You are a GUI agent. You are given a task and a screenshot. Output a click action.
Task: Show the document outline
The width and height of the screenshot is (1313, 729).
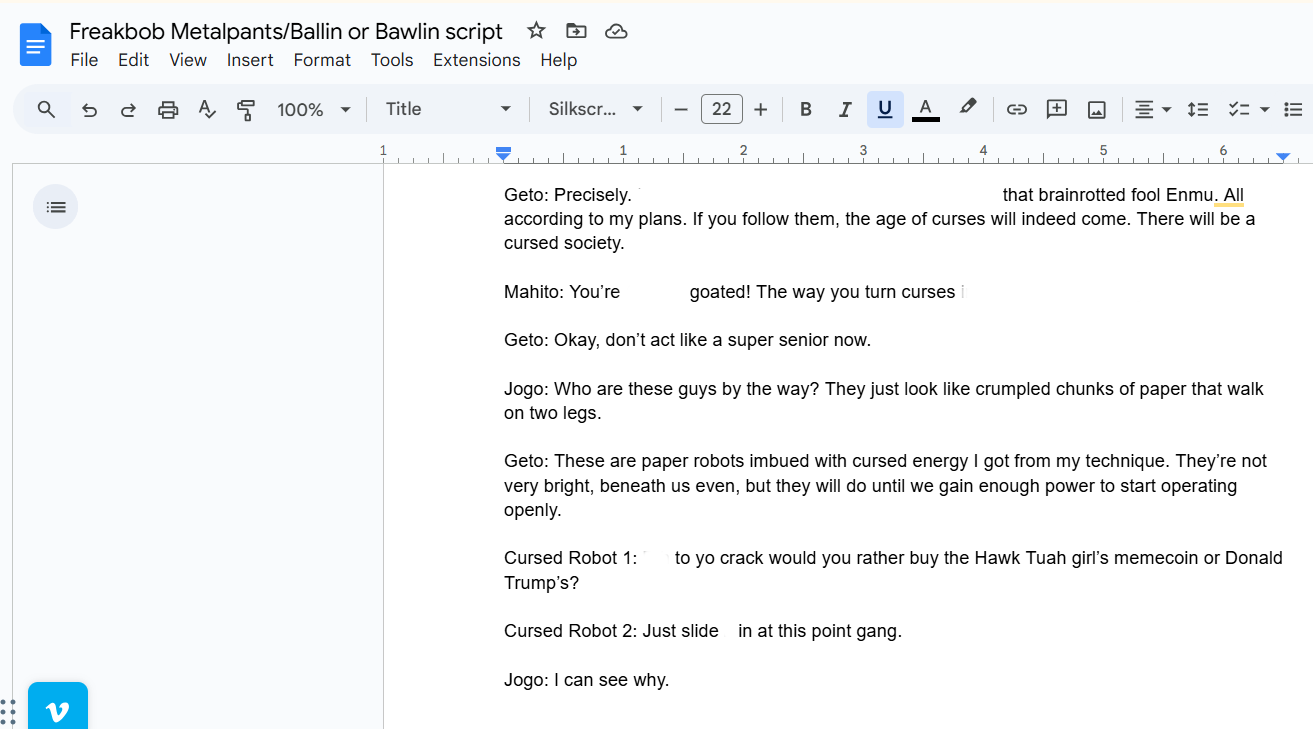[56, 207]
